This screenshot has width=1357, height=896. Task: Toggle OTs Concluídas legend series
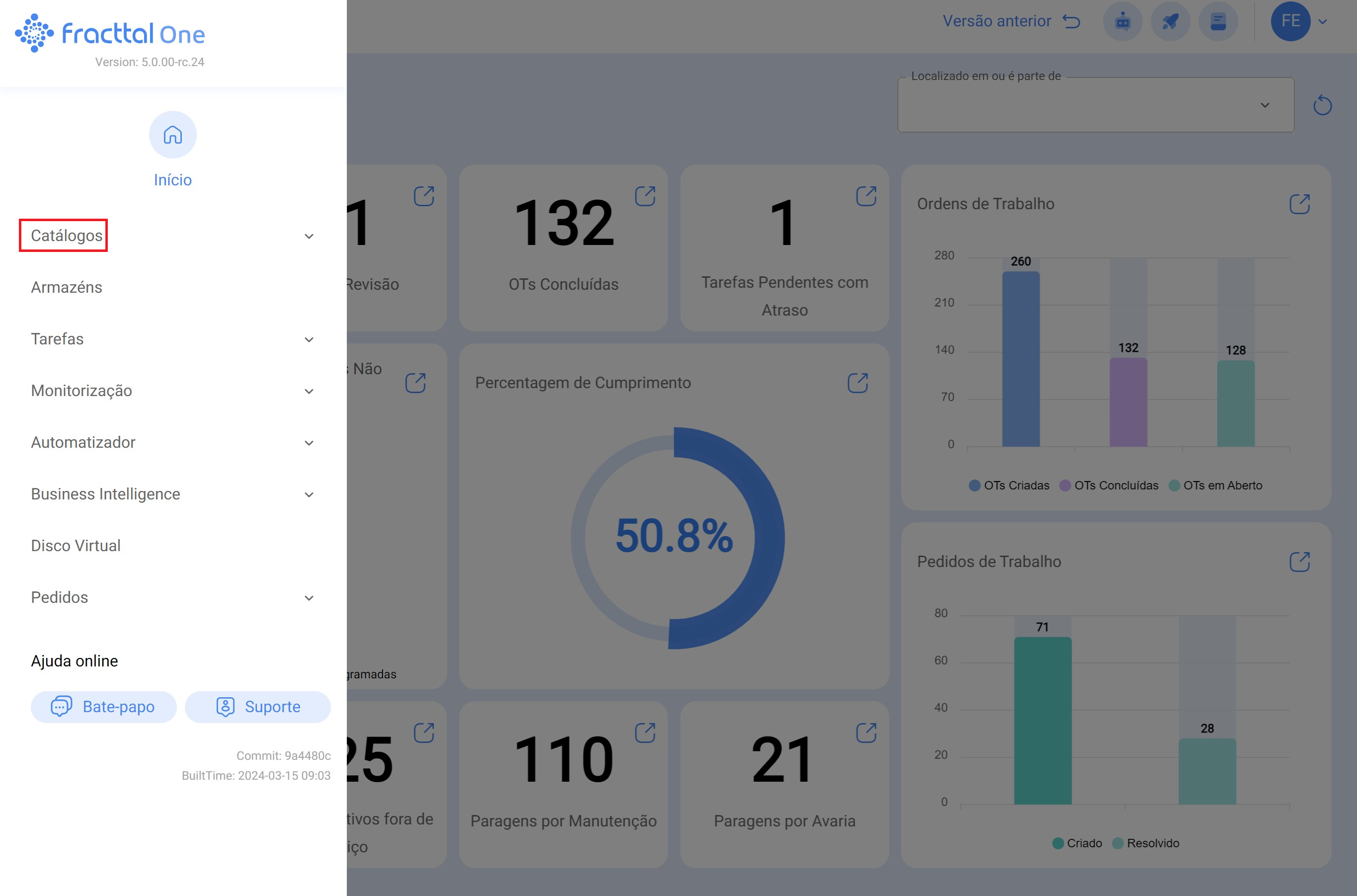(1109, 485)
